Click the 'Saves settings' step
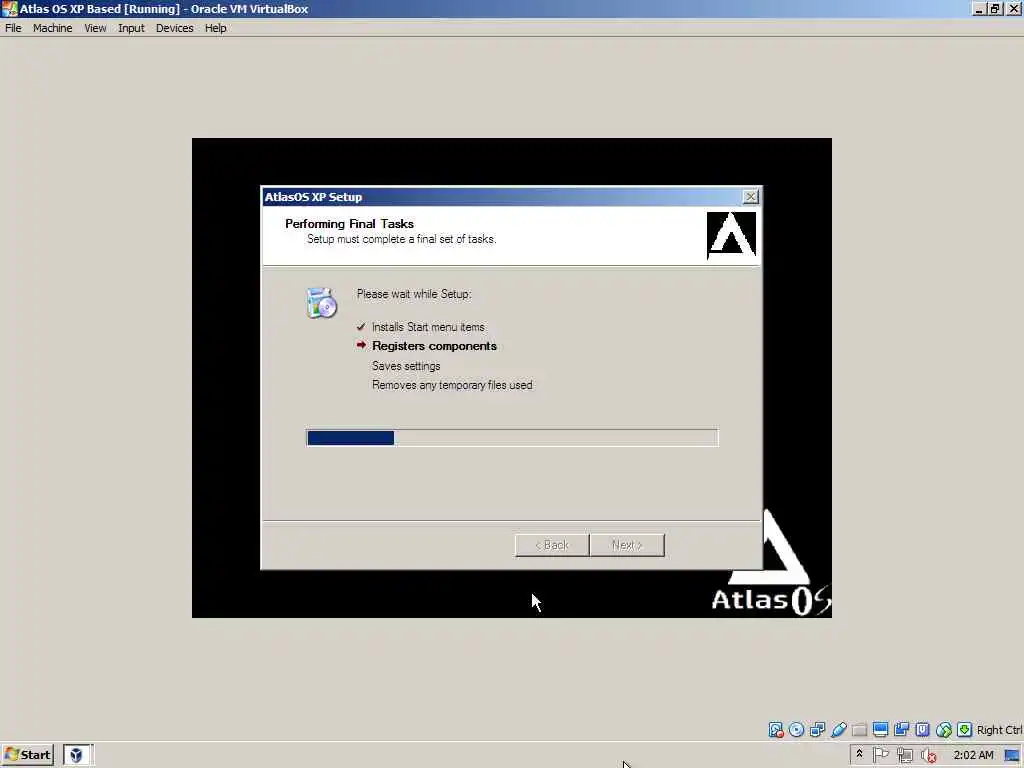This screenshot has width=1024, height=768. pos(406,366)
